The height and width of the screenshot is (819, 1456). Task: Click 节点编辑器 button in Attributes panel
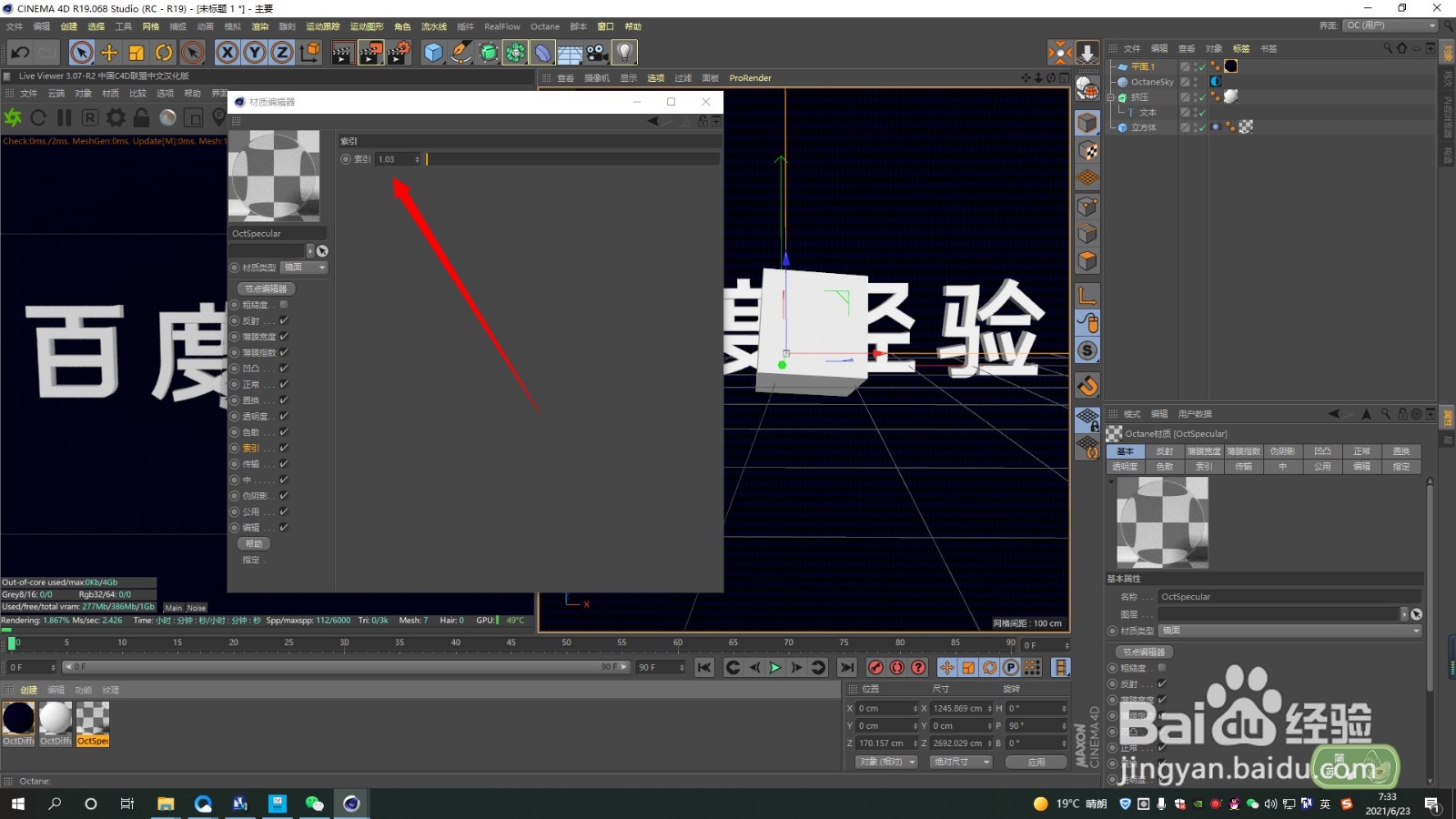click(x=1144, y=652)
